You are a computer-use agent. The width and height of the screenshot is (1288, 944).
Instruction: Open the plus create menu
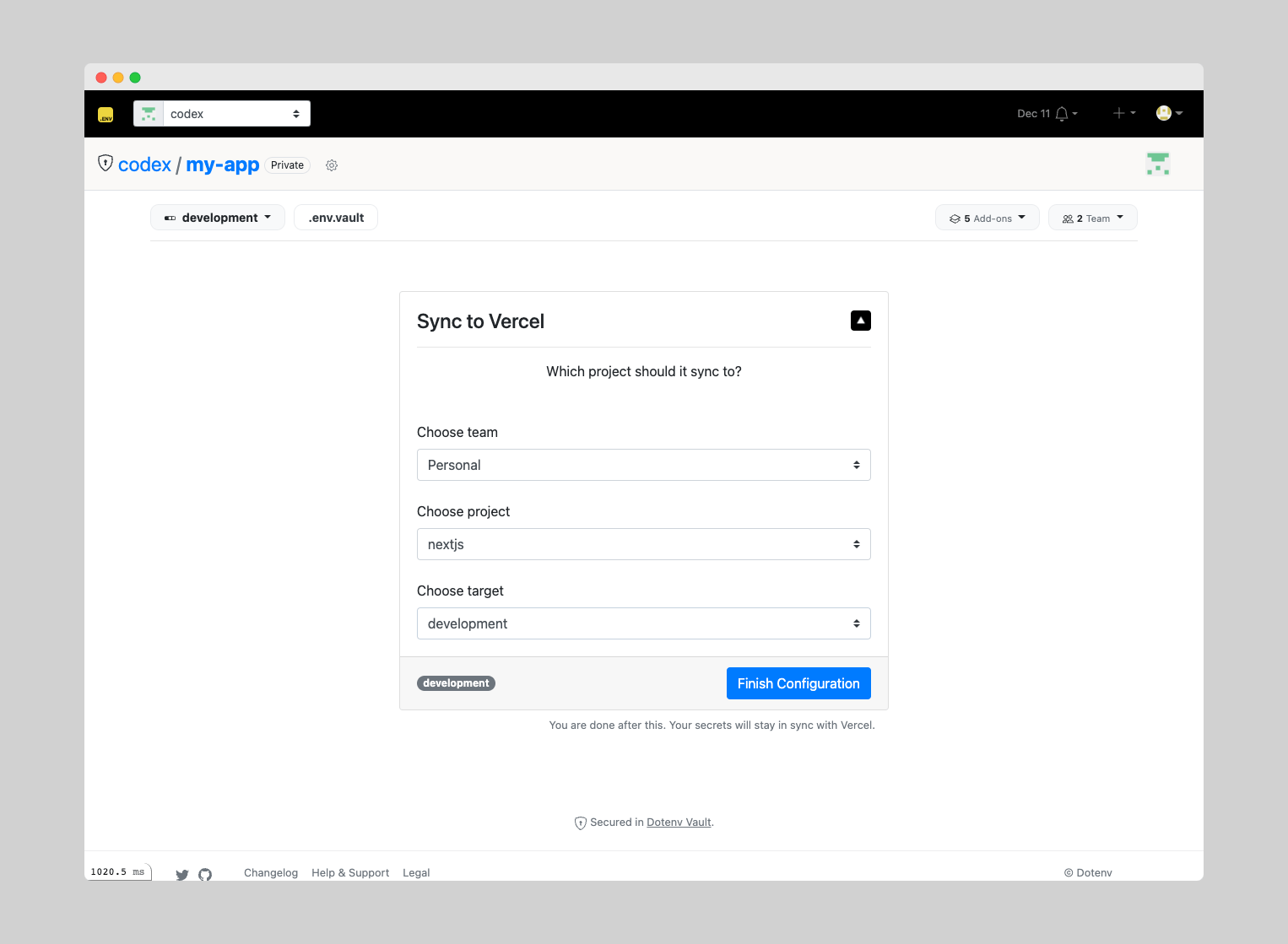coord(1124,113)
